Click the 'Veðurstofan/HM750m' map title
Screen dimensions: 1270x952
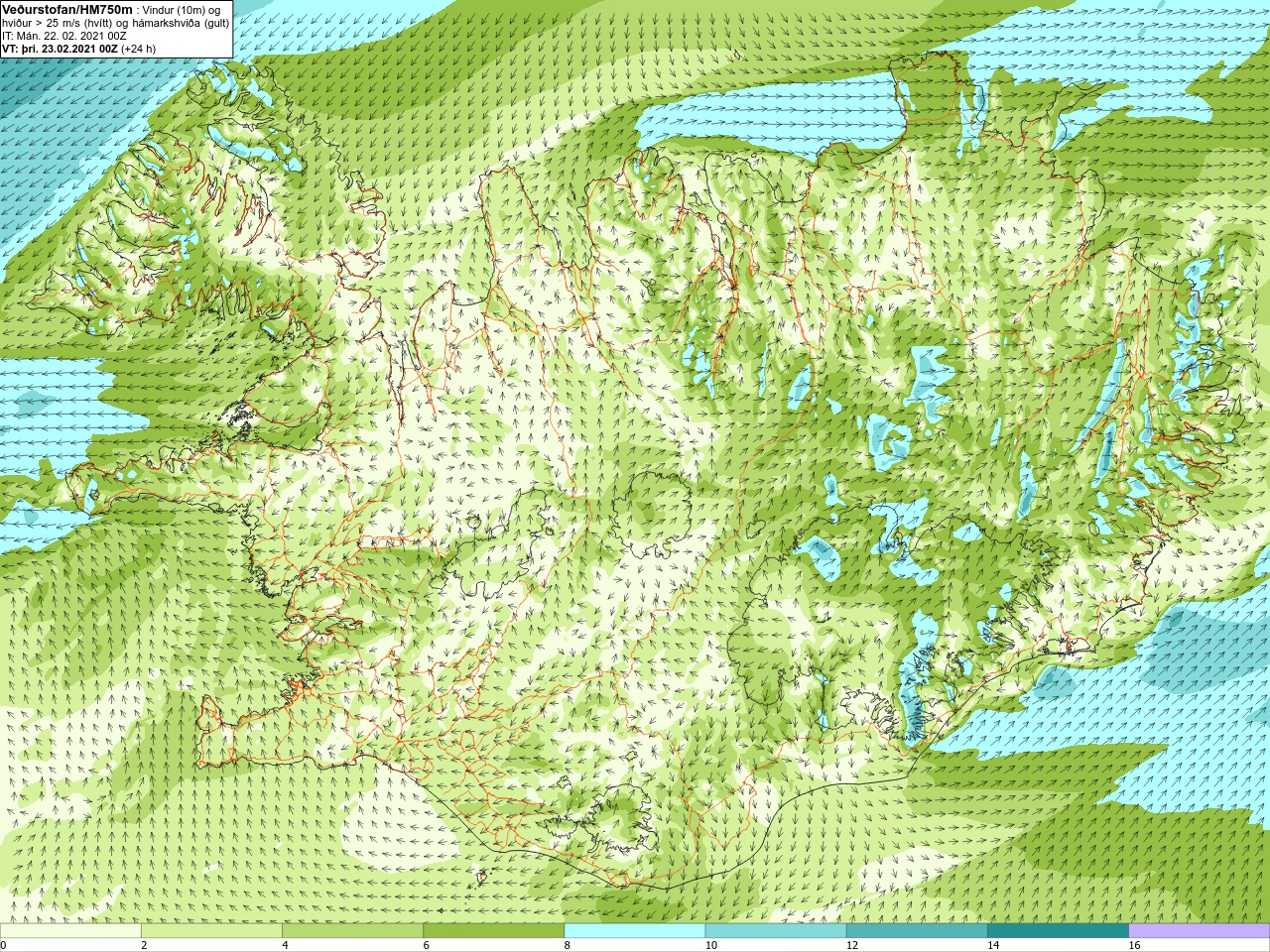coord(67,9)
